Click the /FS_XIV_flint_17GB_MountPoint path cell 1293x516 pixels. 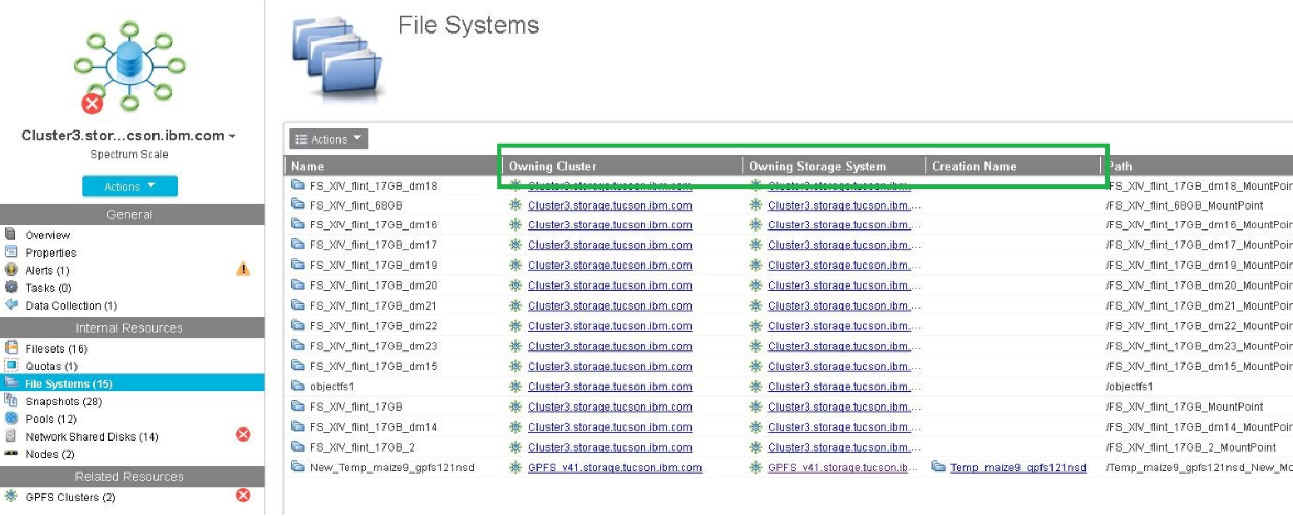1184,407
